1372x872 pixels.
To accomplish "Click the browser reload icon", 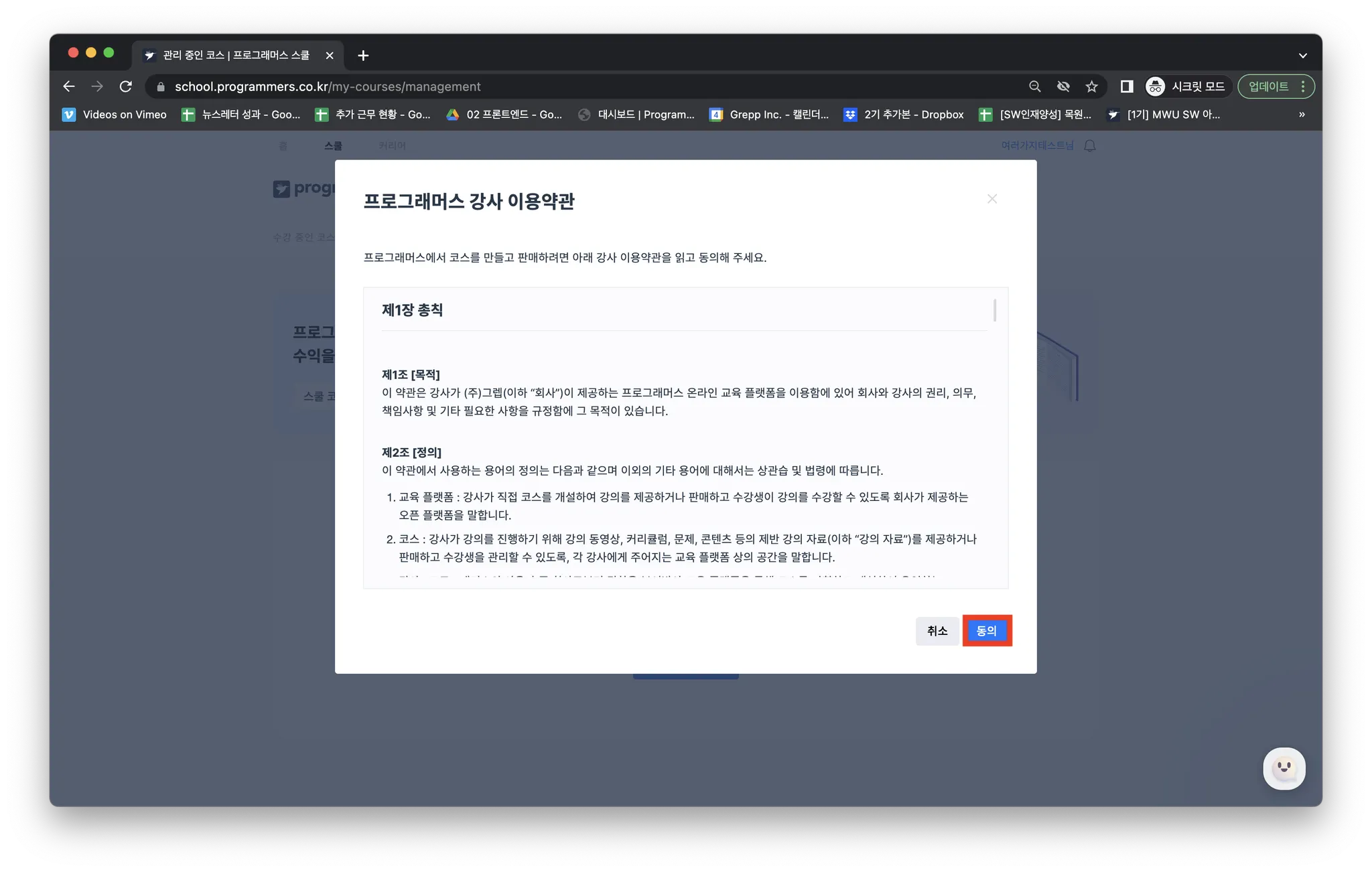I will click(x=125, y=86).
